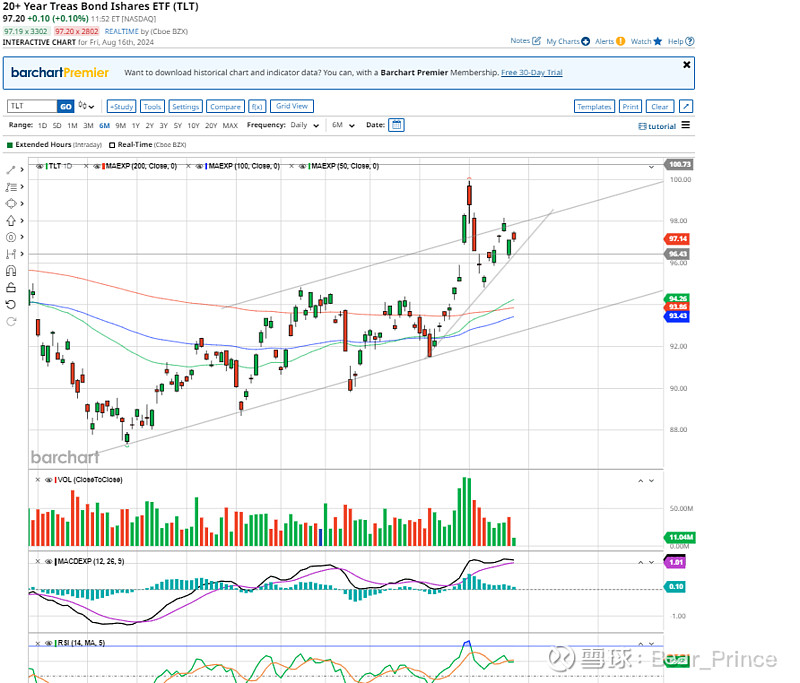The width and height of the screenshot is (800, 683).
Task: Toggle visibility of MACDEXP study
Action: pos(48,561)
